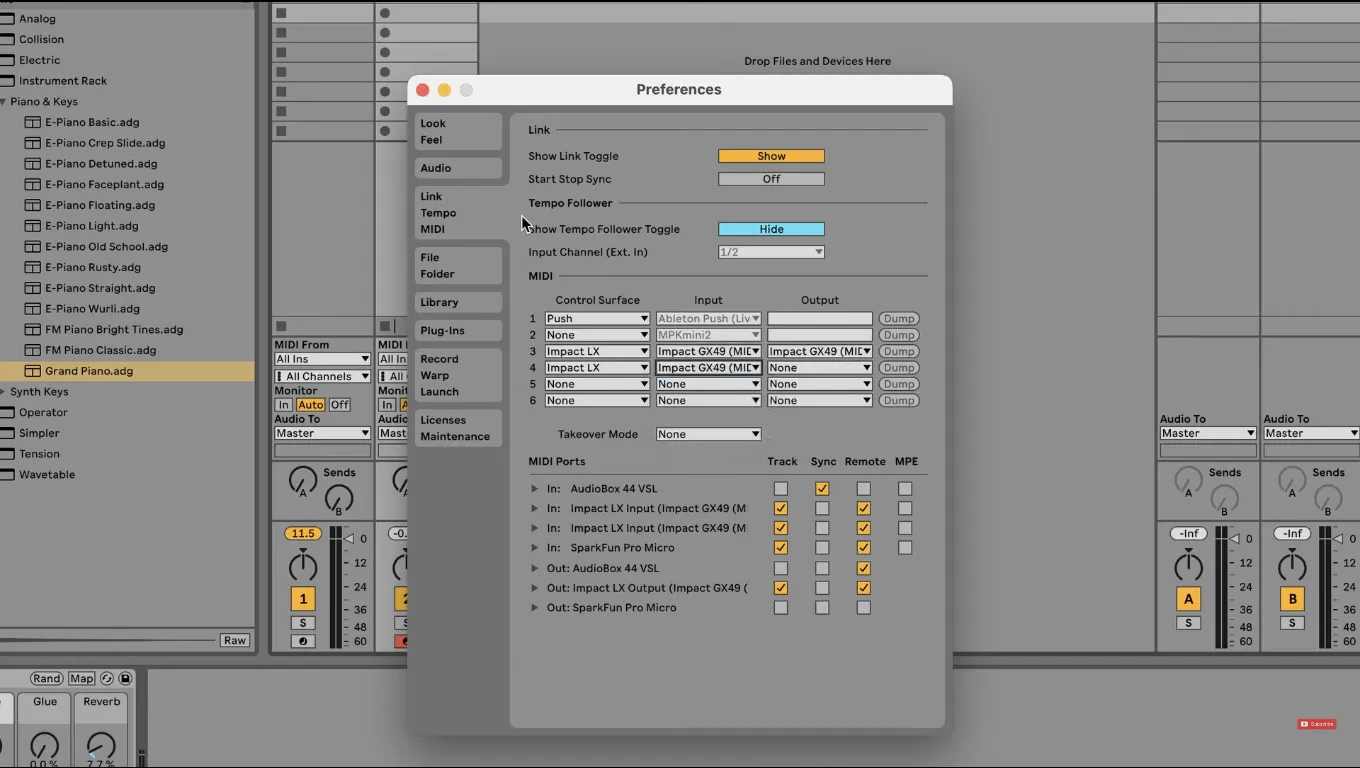Open Input dropdown in MIDI row 4
Viewport: 1360px width, 768px height.
coord(708,368)
